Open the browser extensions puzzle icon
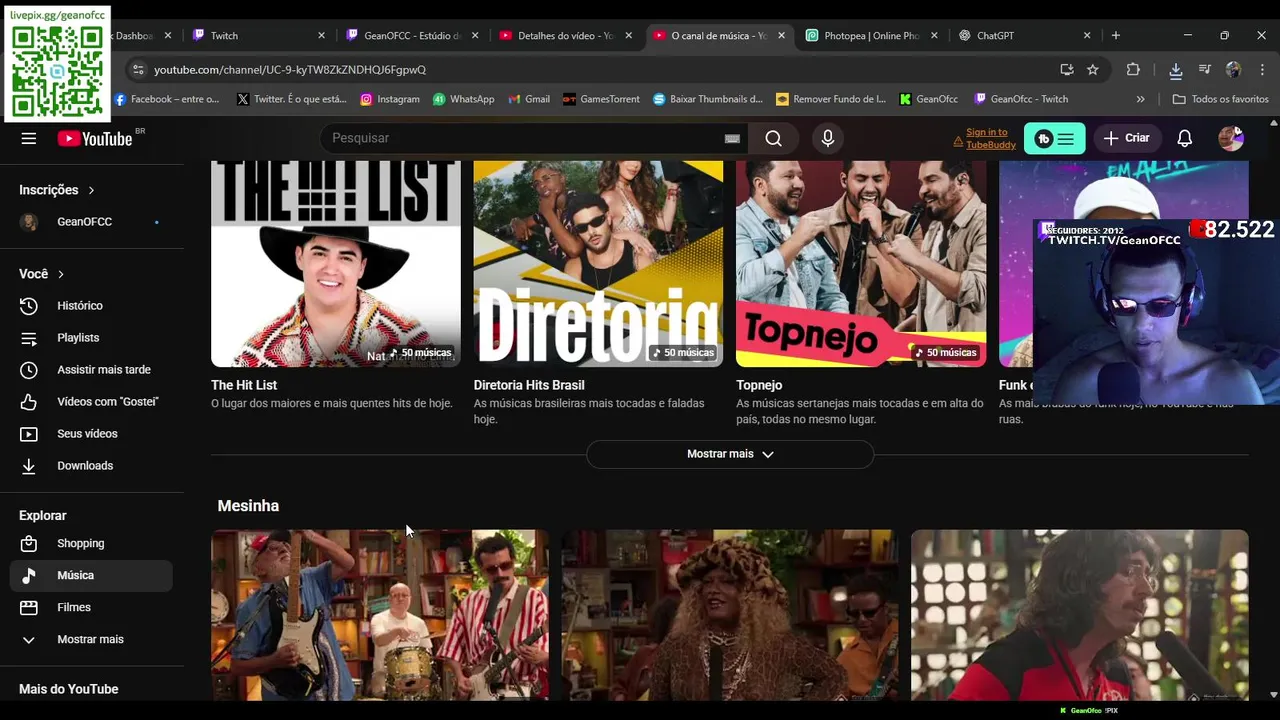Image resolution: width=1280 pixels, height=720 pixels. (x=1133, y=70)
